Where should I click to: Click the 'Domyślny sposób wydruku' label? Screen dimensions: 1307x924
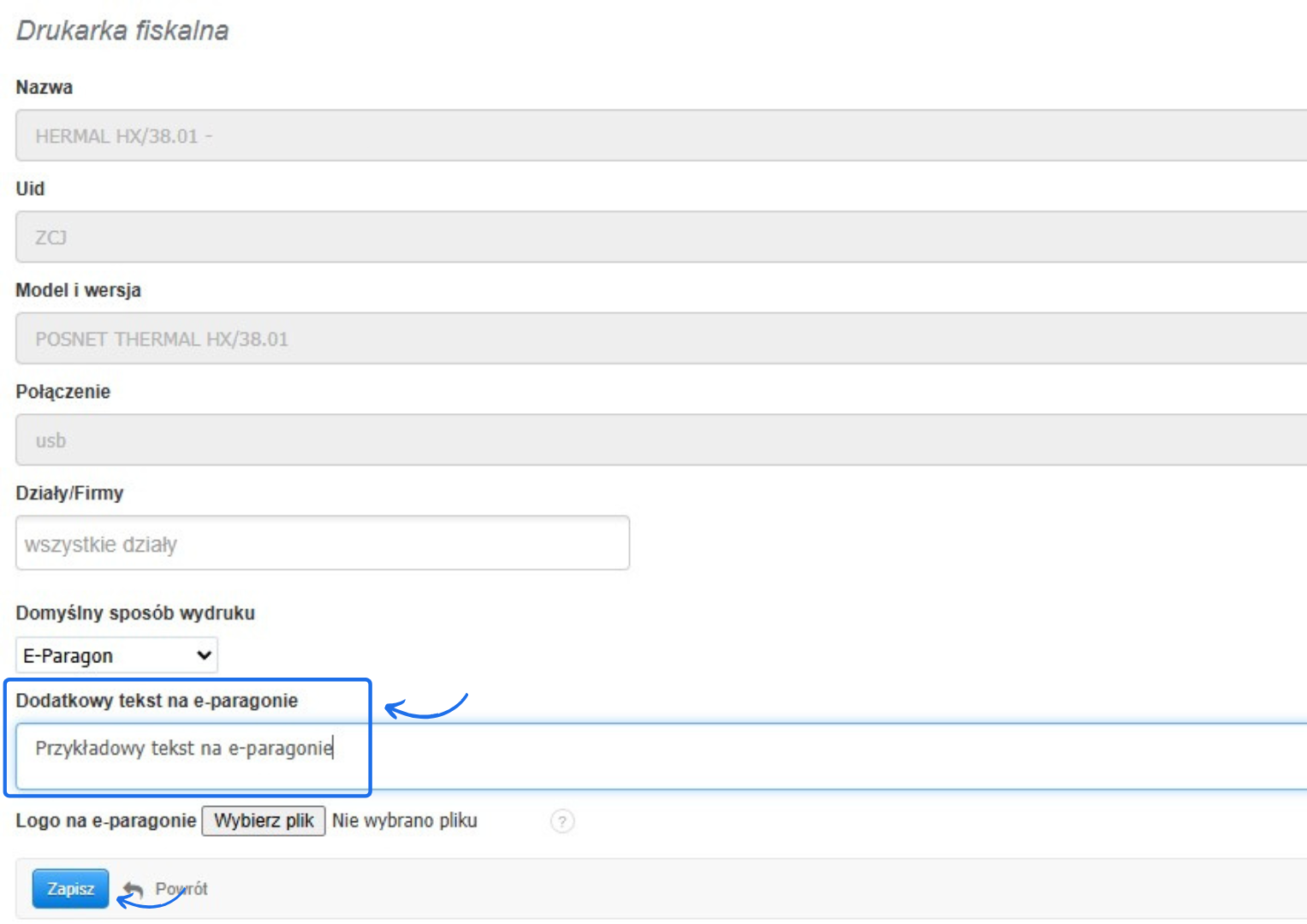pos(135,613)
